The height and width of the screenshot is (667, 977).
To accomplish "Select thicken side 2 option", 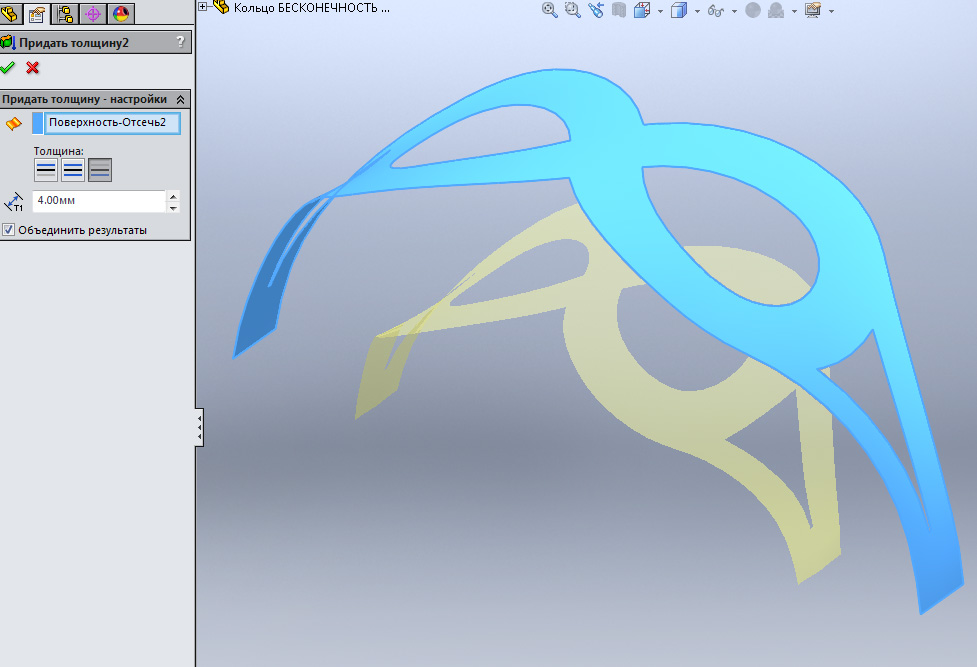I will point(100,170).
